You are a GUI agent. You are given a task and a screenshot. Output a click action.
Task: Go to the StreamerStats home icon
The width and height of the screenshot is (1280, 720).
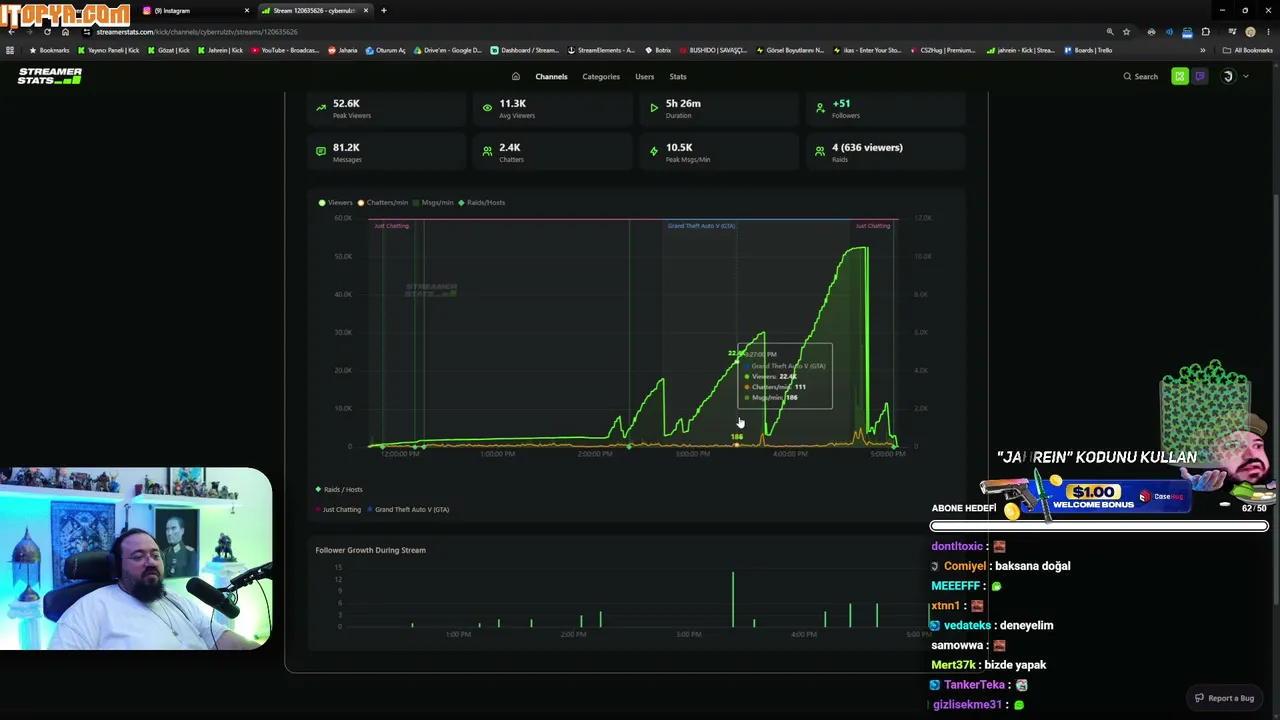tap(516, 76)
